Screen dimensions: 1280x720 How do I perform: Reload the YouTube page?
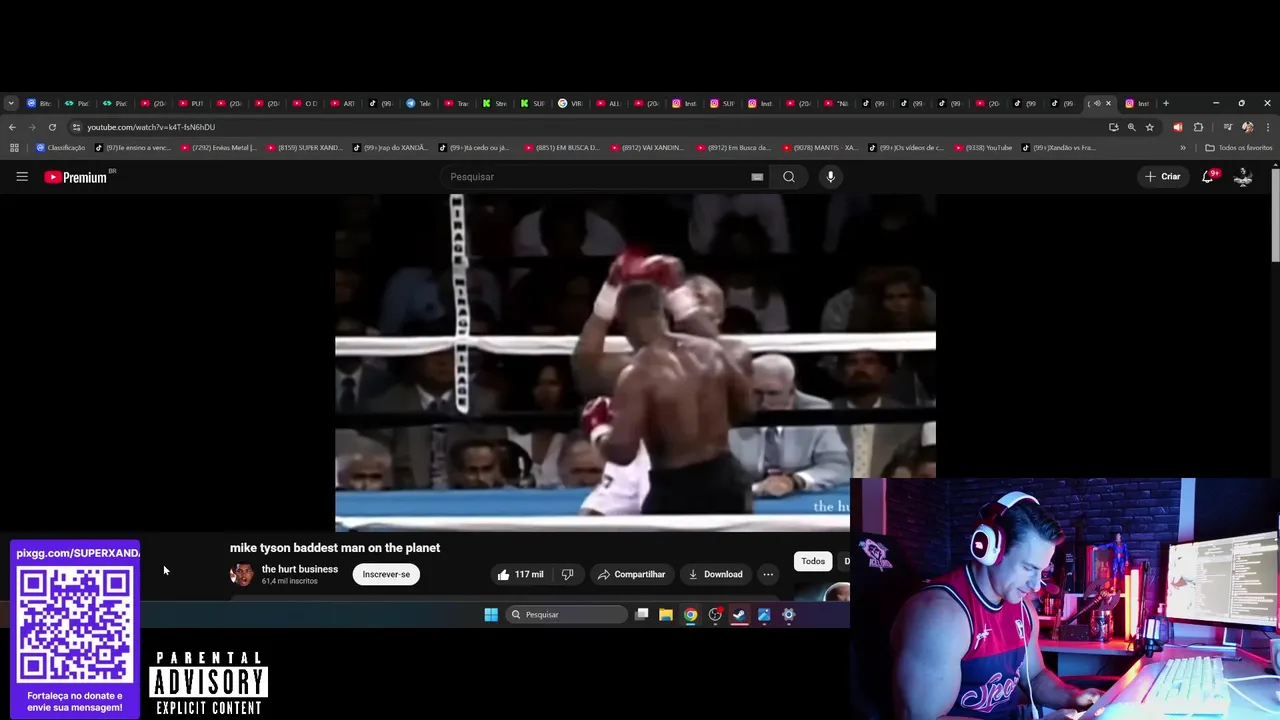pyautogui.click(x=52, y=127)
